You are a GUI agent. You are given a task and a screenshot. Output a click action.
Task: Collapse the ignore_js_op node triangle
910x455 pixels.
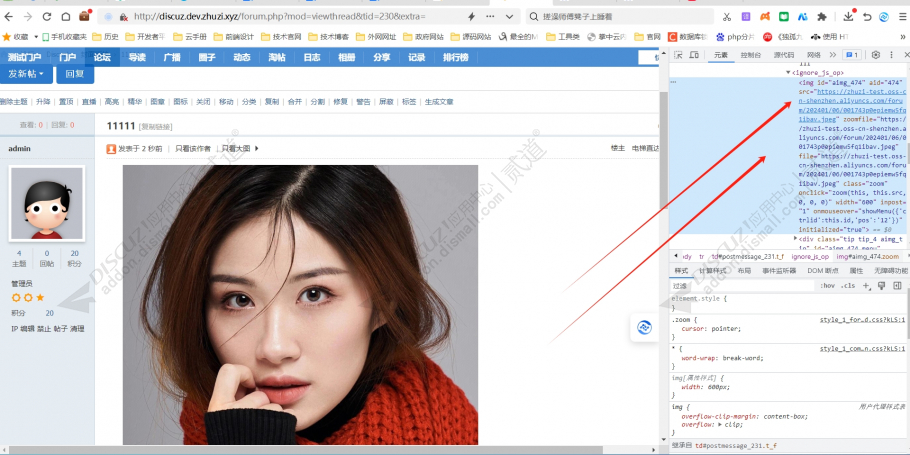coord(788,73)
